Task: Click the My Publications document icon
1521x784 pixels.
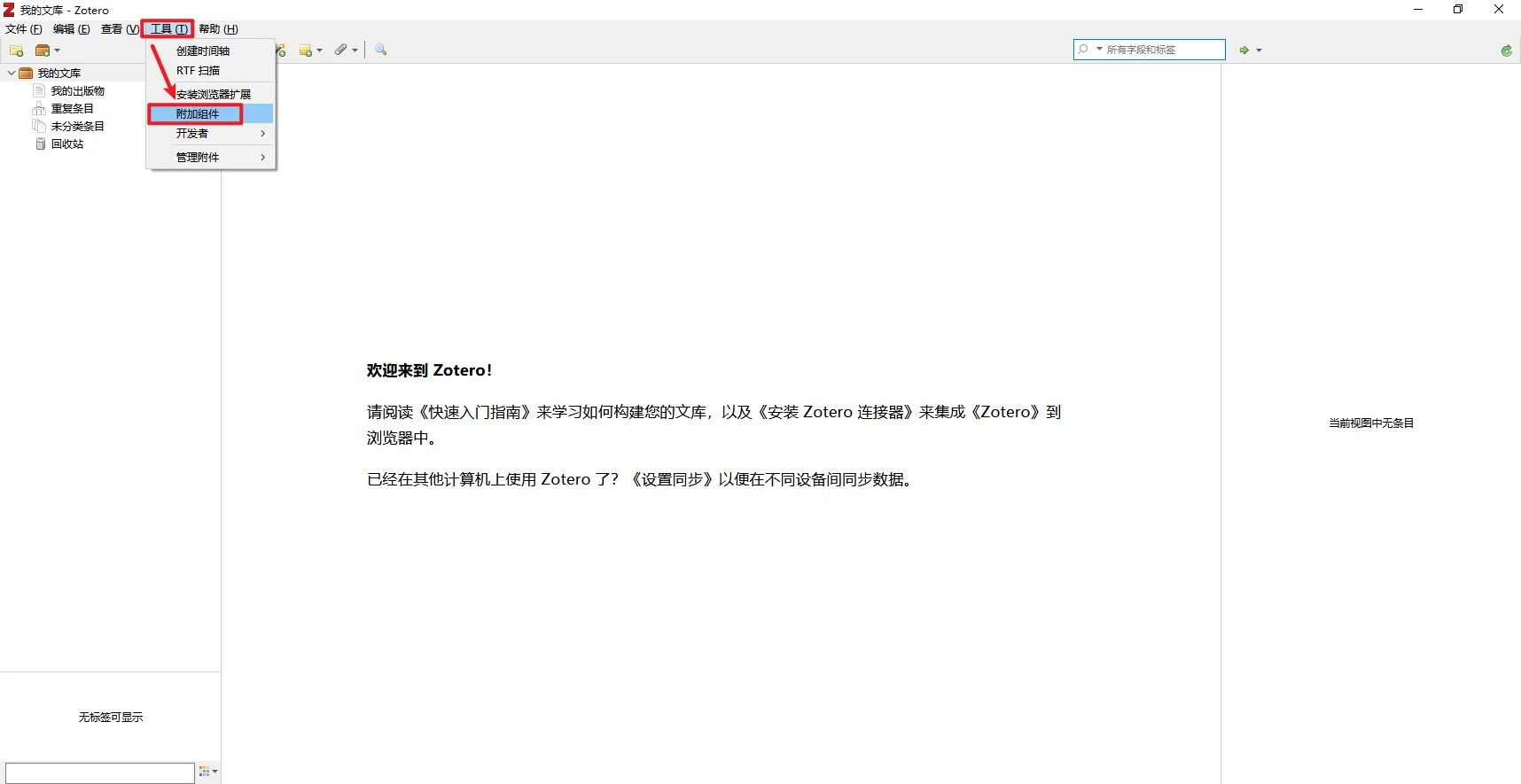Action: (39, 90)
